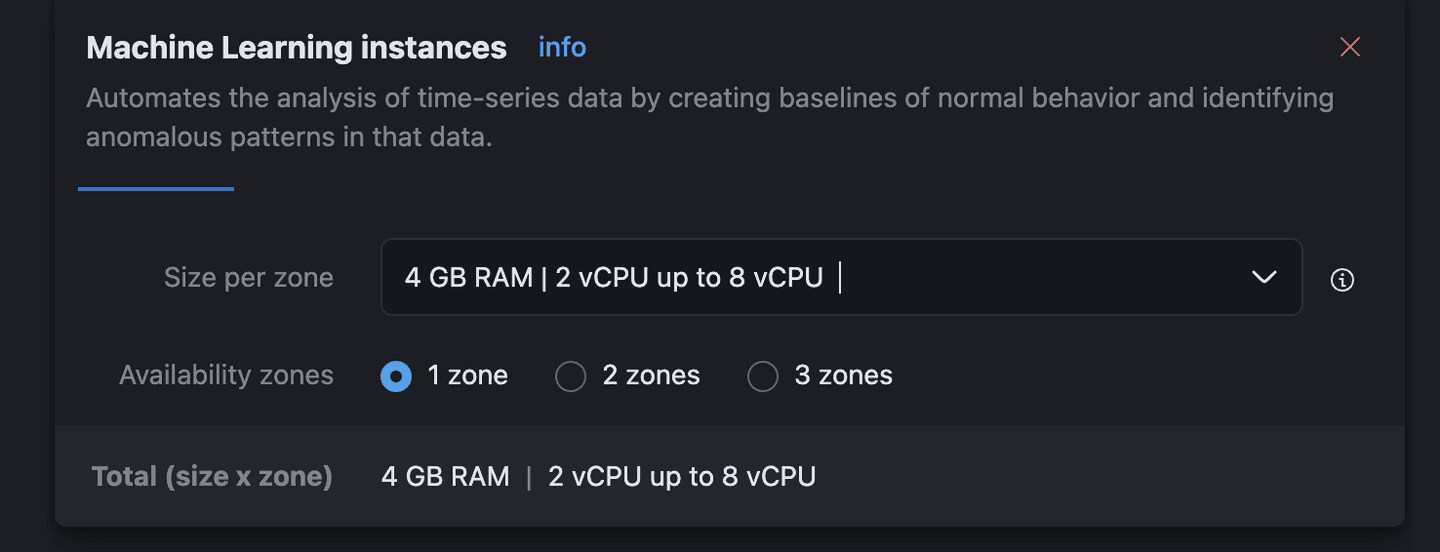Click the "1 zone" option label
This screenshot has width=1440, height=552.
468,376
